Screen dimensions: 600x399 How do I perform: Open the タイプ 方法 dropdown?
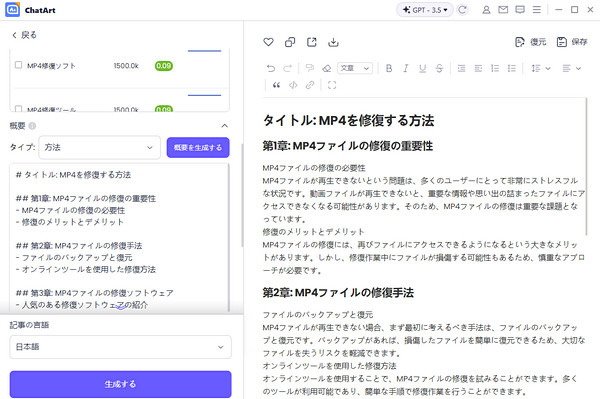point(99,147)
